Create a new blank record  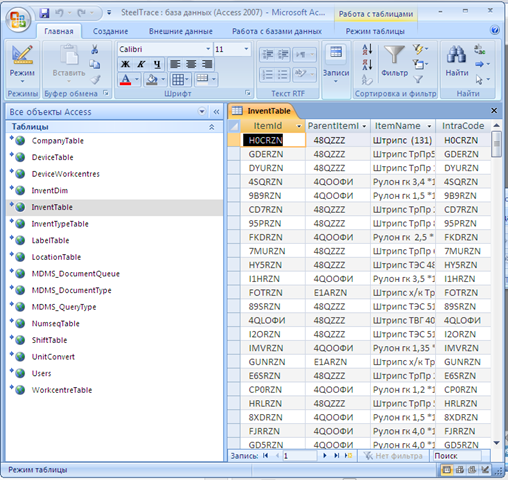(348, 455)
